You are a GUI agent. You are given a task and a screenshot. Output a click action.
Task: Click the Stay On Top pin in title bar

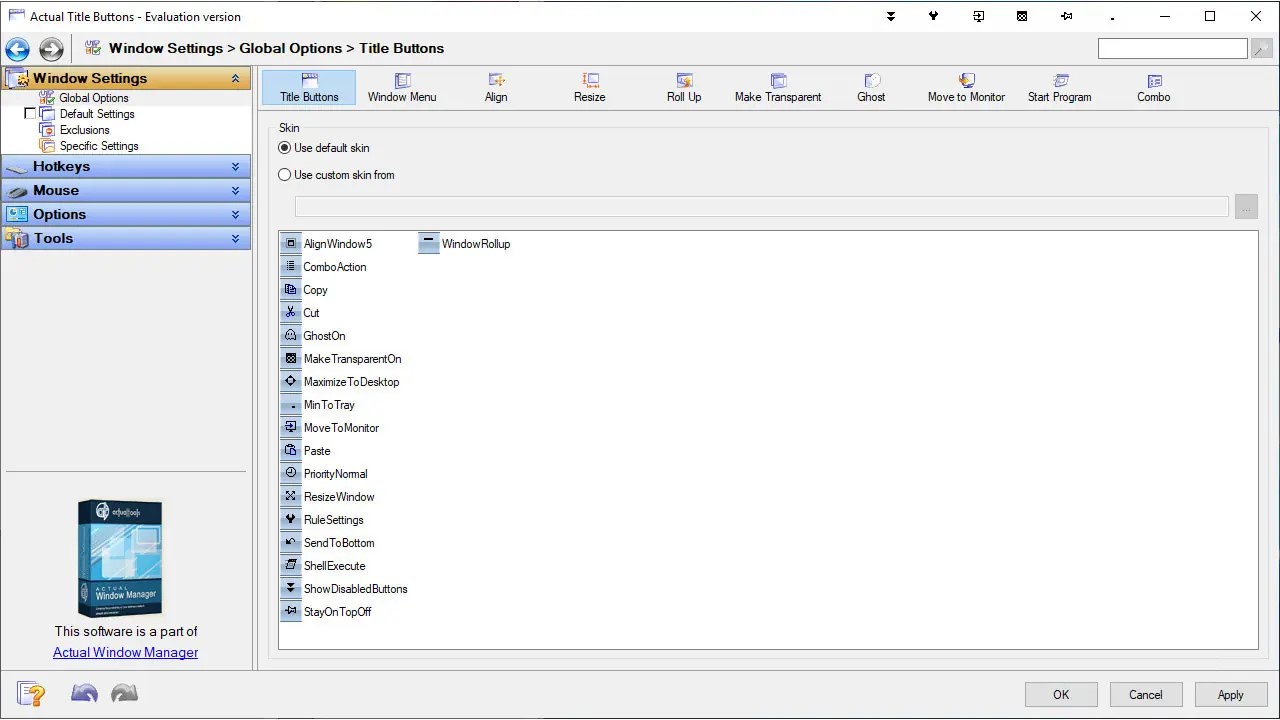pos(1066,16)
